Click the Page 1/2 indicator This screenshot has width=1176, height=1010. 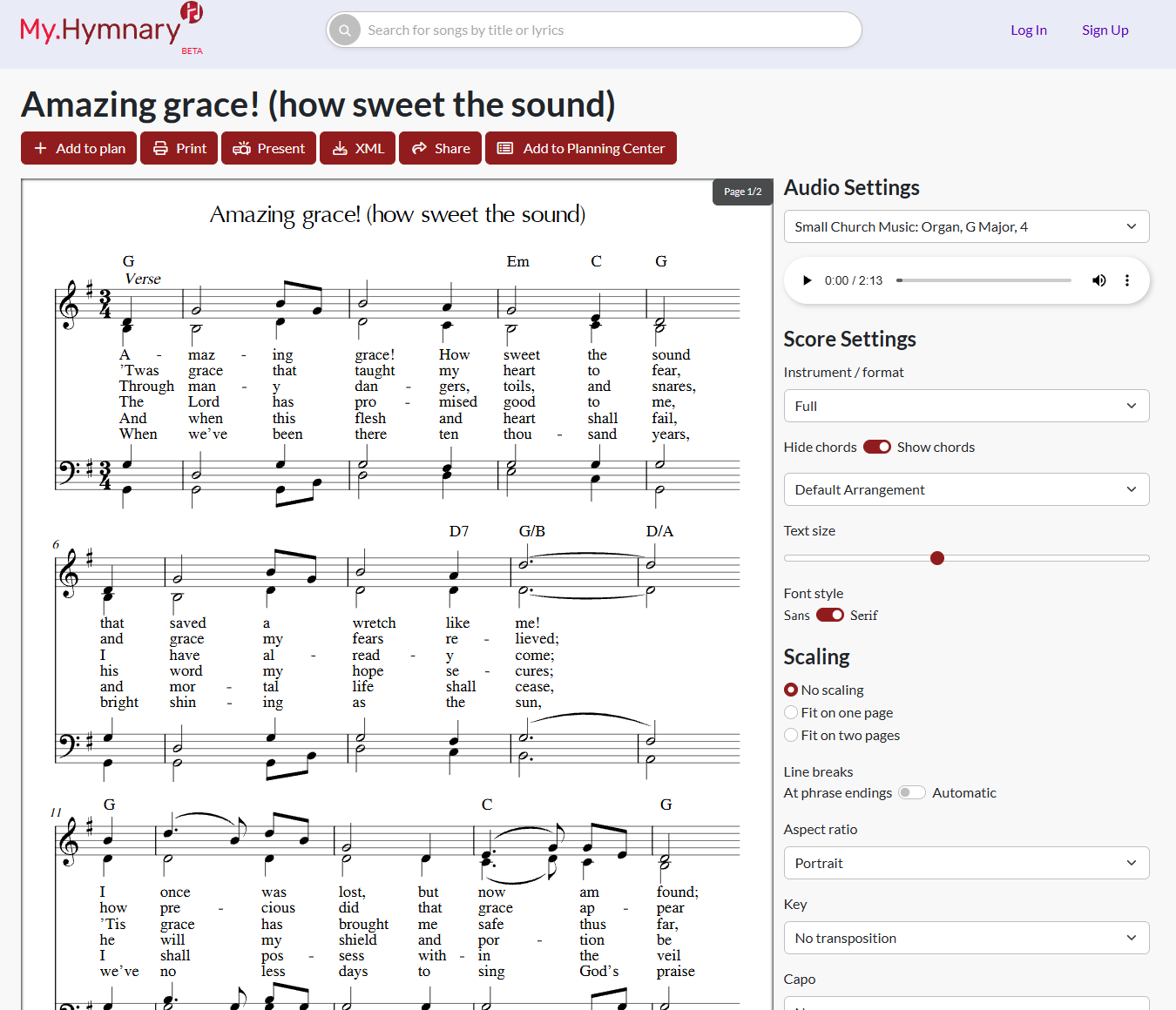pos(742,192)
